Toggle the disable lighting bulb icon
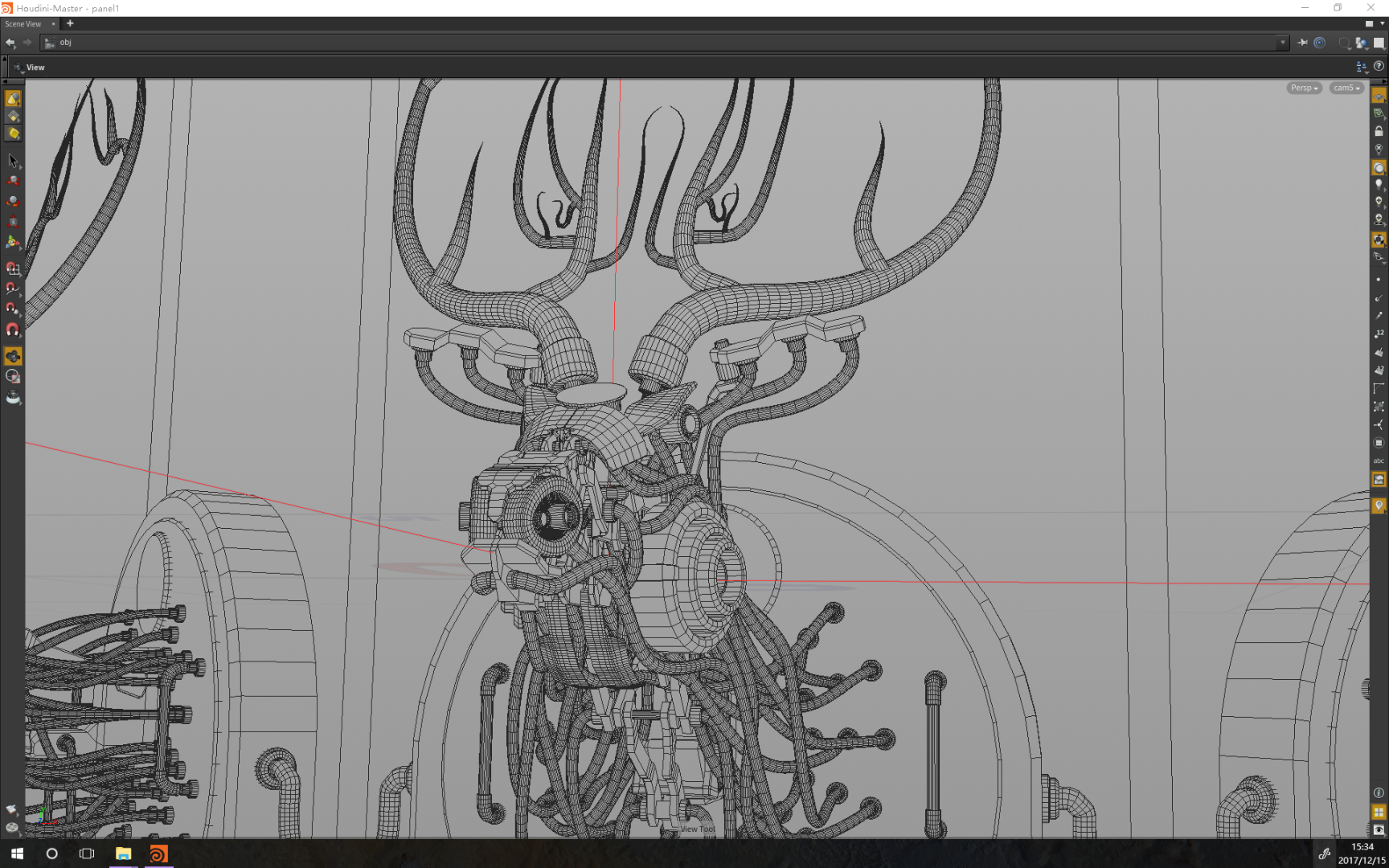Viewport: 1389px width, 868px height. coord(1379,149)
